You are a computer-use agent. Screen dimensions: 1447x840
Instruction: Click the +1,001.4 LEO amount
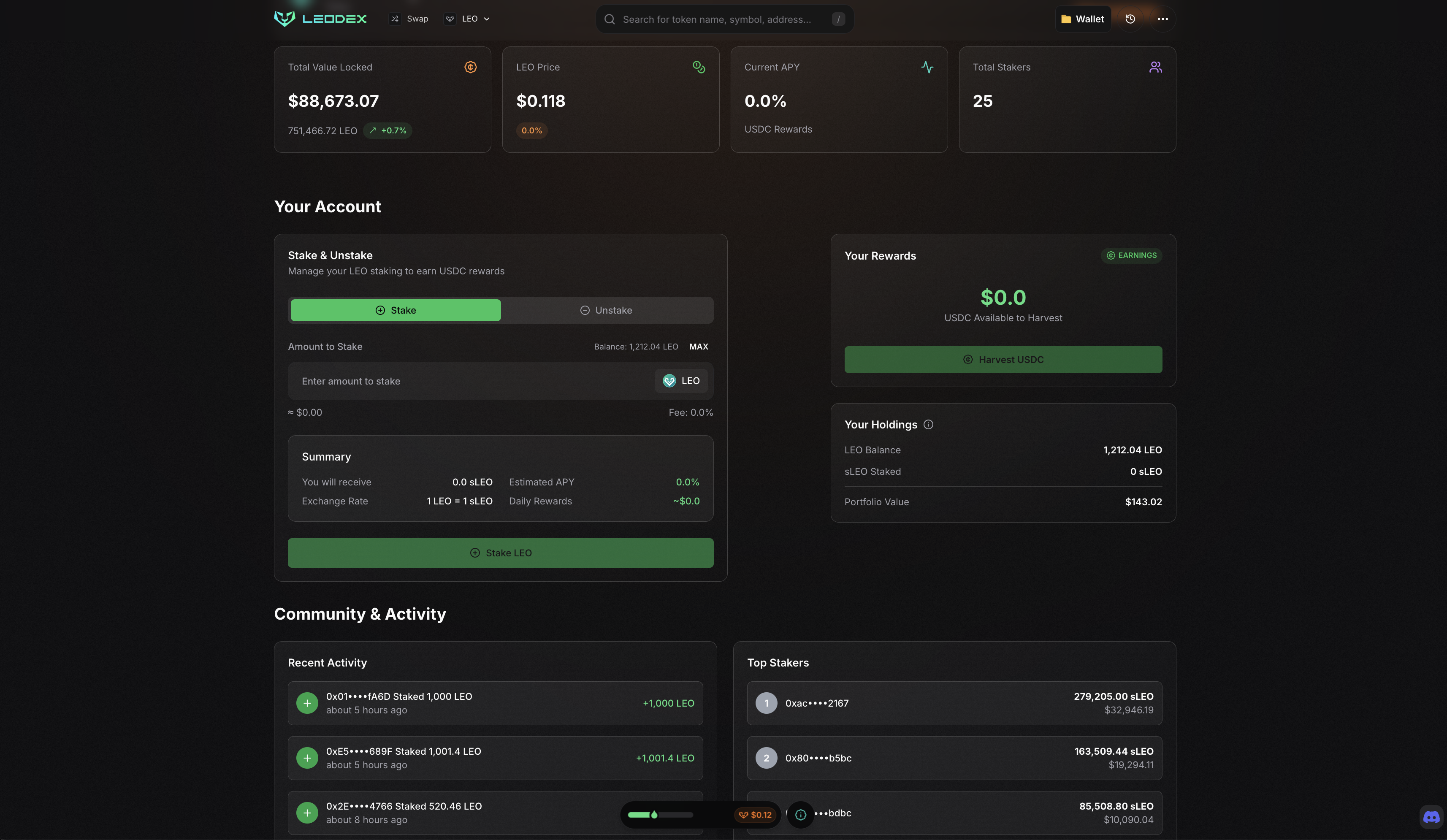coord(665,758)
